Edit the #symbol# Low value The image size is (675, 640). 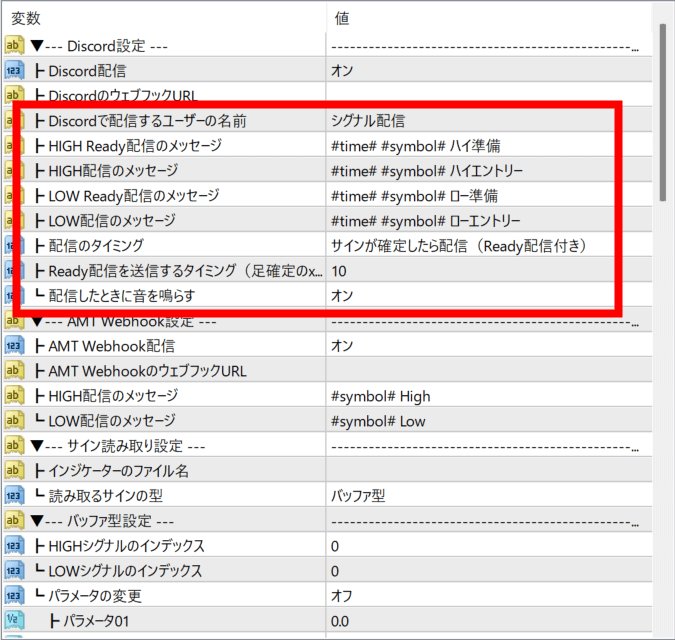point(378,421)
